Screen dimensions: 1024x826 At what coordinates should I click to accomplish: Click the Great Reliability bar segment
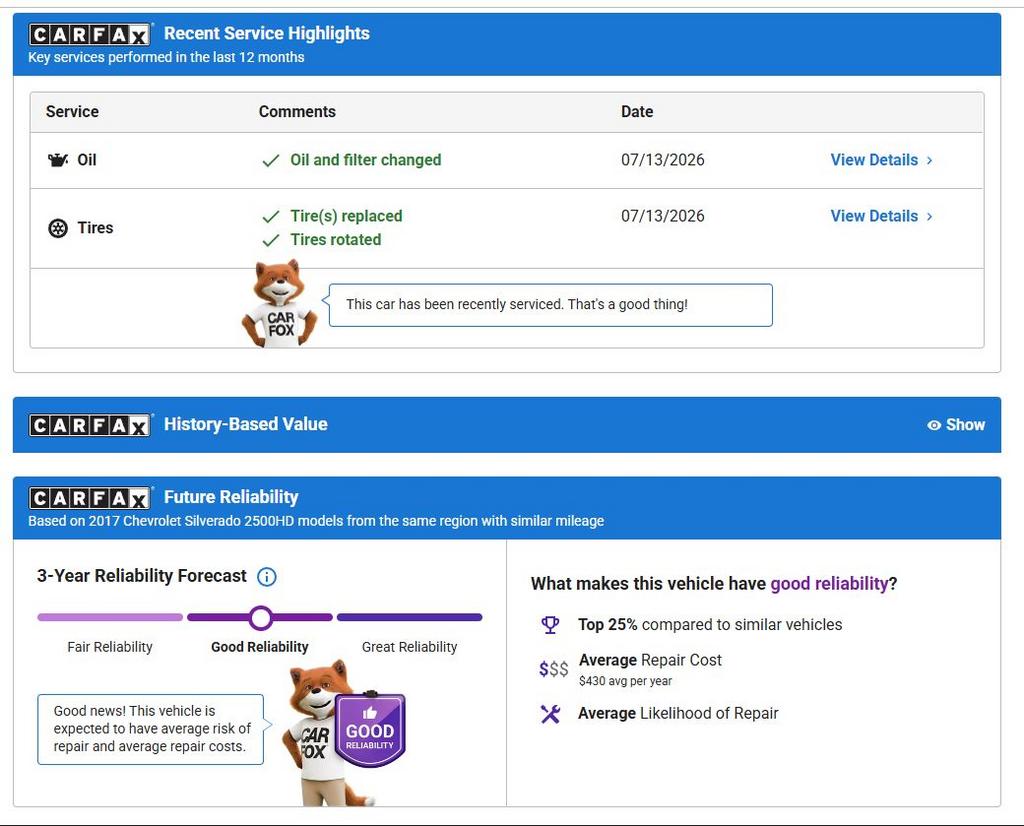click(409, 617)
